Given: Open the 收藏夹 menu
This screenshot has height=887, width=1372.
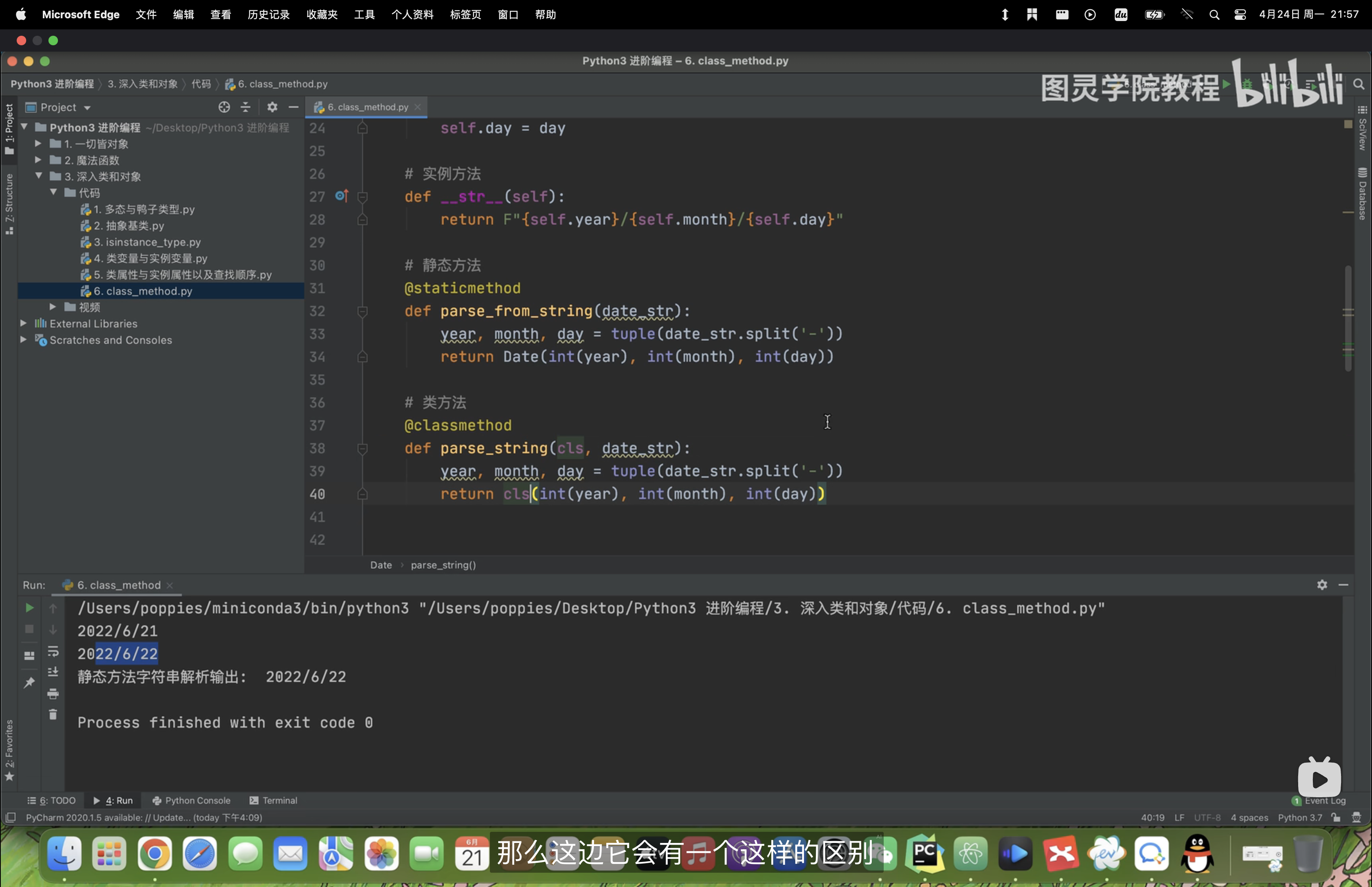Looking at the screenshot, I should coord(322,15).
